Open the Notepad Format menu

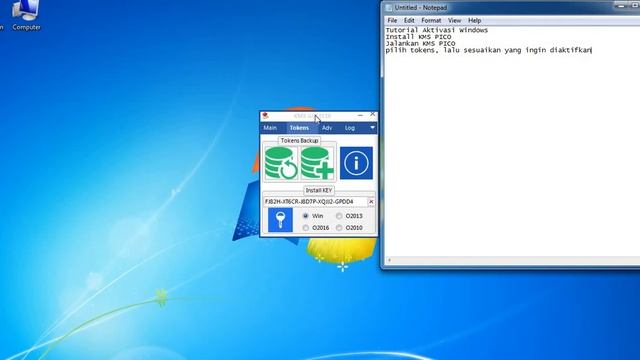(x=431, y=20)
